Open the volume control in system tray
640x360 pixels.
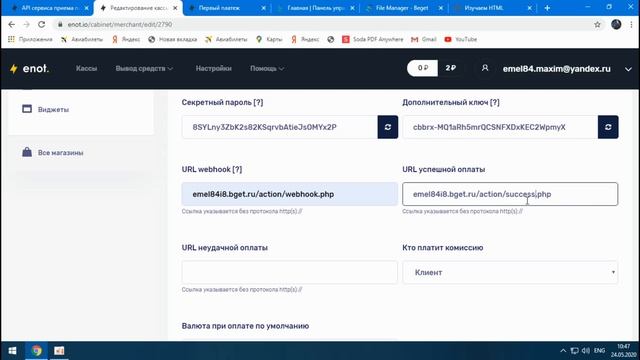tap(586, 351)
